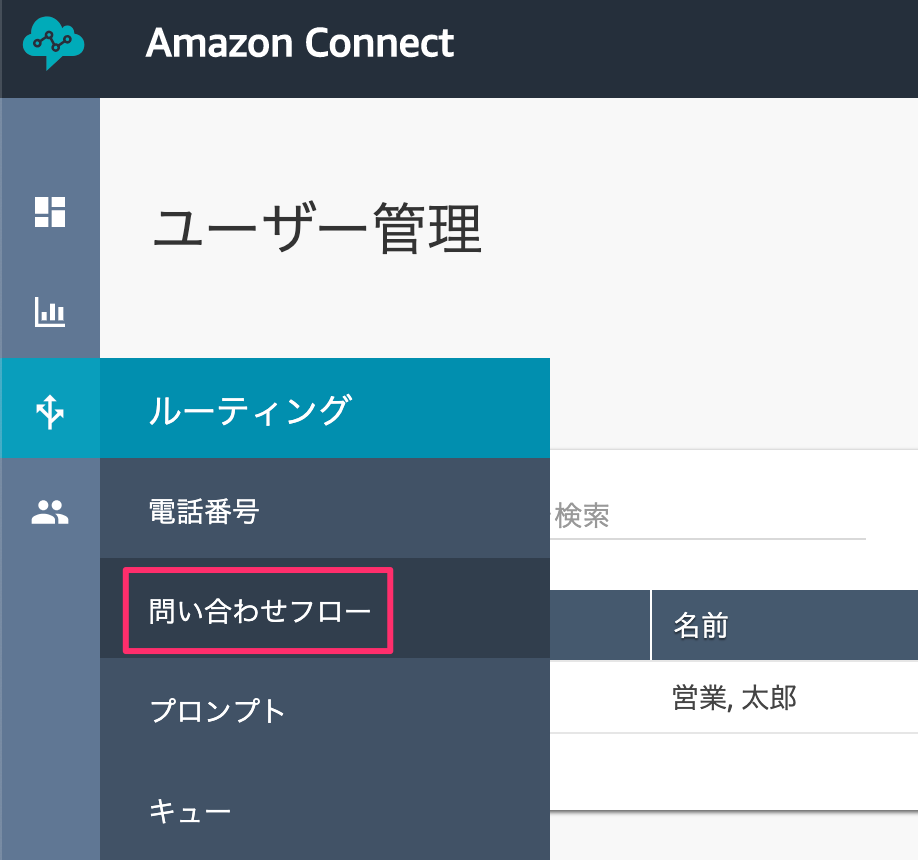
Task: Click the column header left of 名前
Action: (x=600, y=625)
